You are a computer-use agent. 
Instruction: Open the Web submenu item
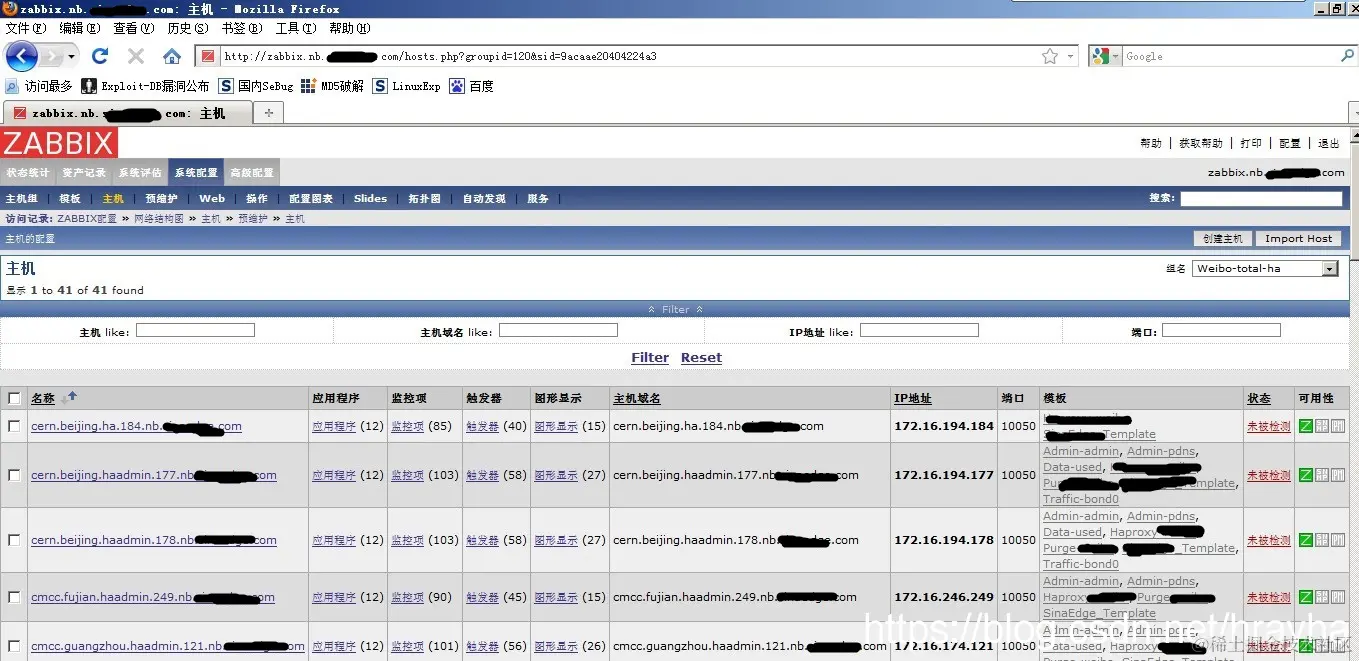click(212, 198)
